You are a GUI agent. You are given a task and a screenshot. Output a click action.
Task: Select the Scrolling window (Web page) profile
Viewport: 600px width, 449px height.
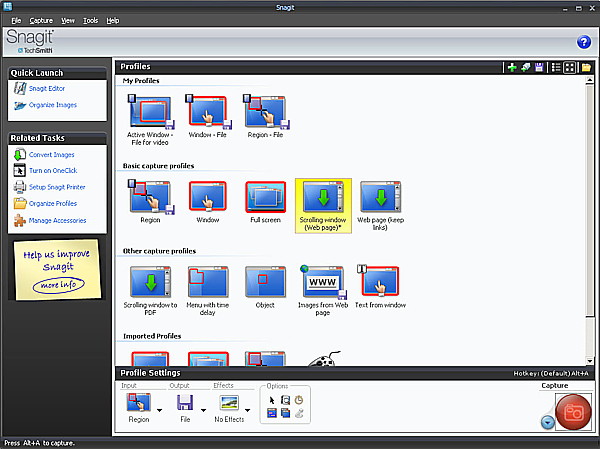click(323, 206)
